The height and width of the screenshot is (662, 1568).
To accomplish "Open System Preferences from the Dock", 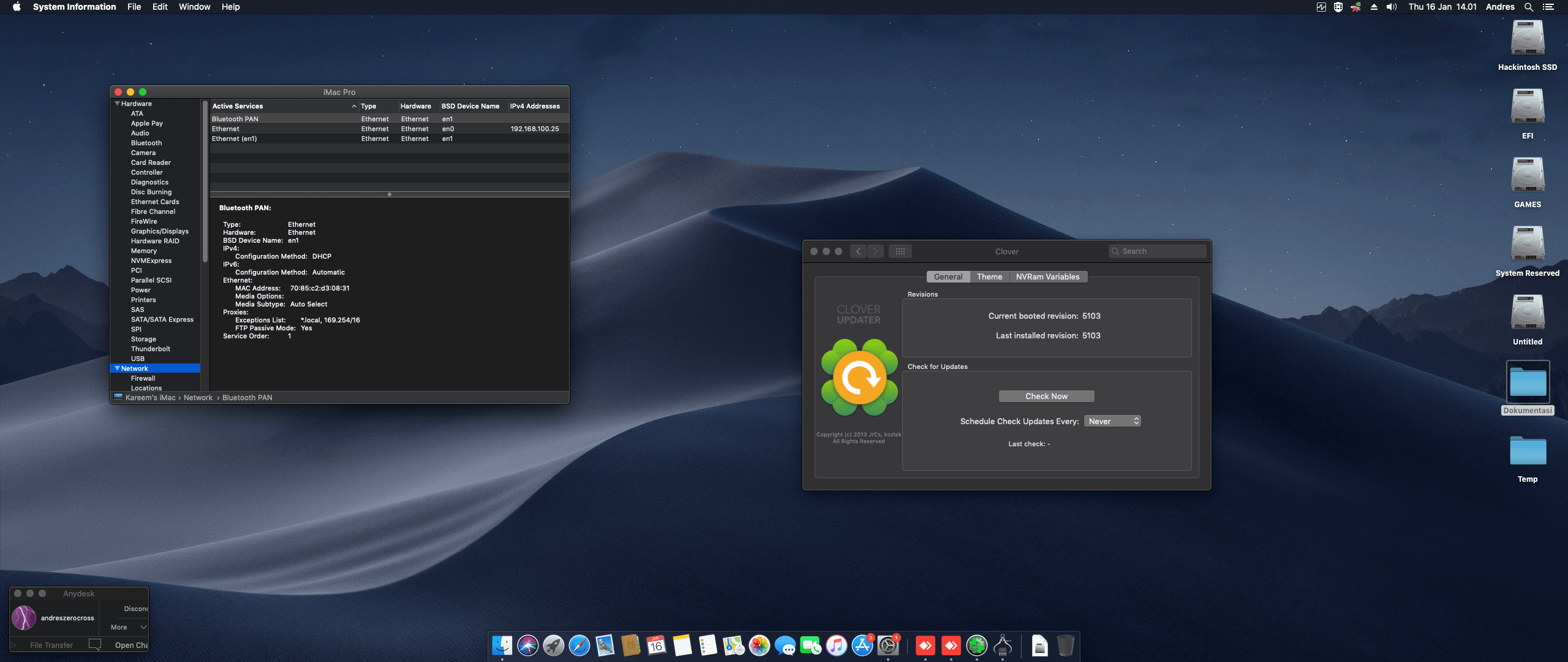I will 888,645.
